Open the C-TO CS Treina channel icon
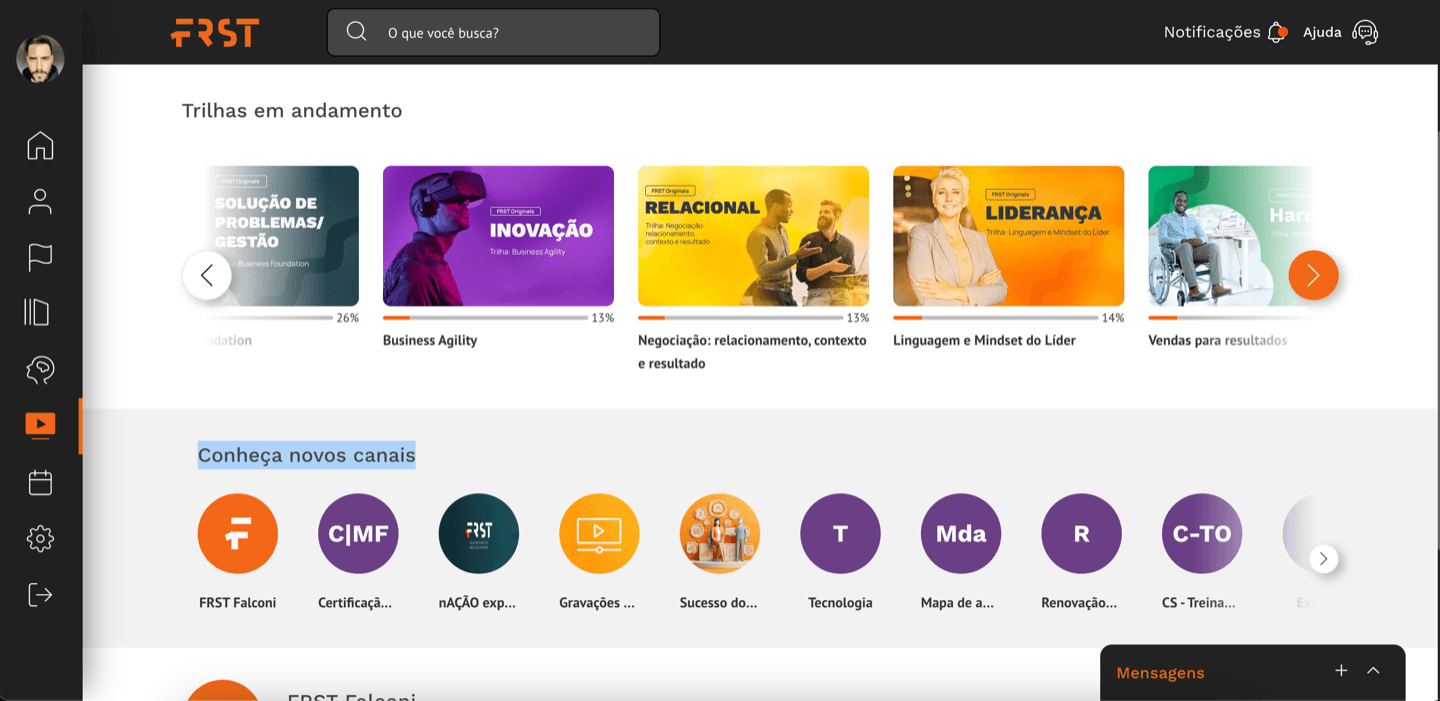This screenshot has width=1440, height=701. (x=1202, y=533)
